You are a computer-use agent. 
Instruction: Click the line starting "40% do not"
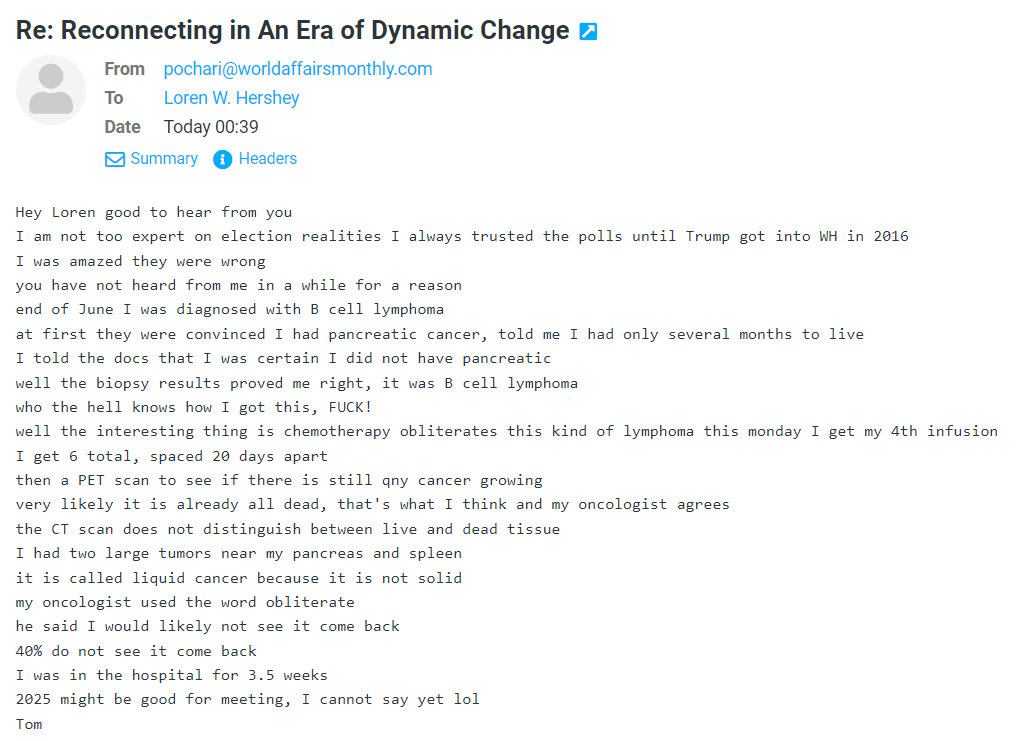coord(136,650)
